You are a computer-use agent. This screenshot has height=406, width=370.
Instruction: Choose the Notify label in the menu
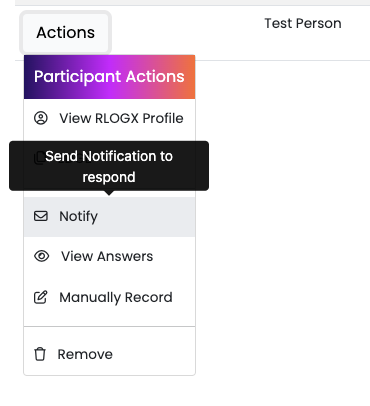click(79, 216)
